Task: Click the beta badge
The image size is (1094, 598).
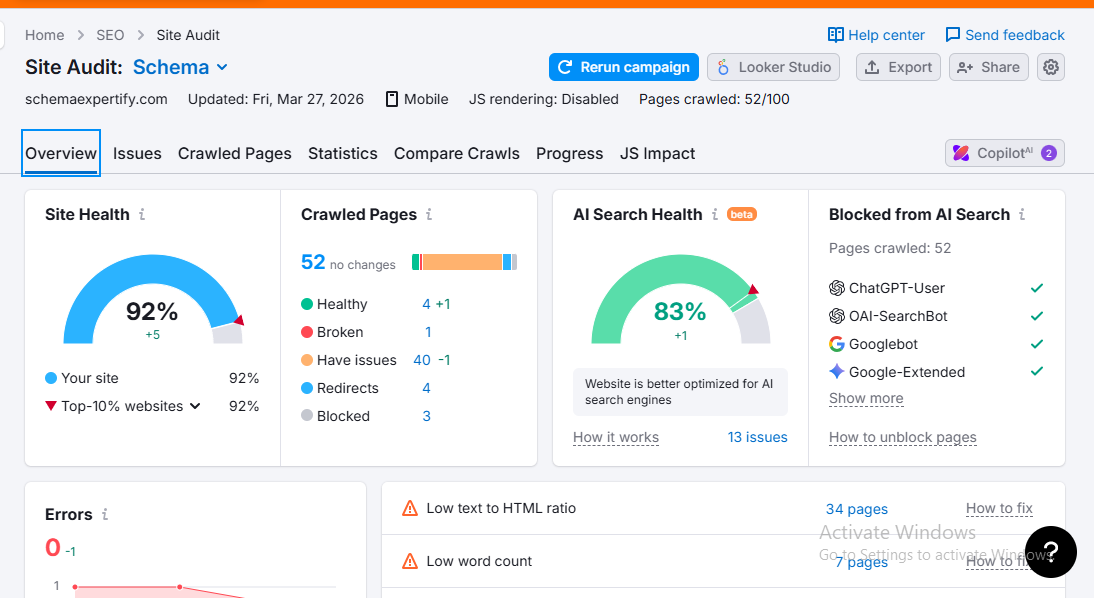Action: point(742,214)
